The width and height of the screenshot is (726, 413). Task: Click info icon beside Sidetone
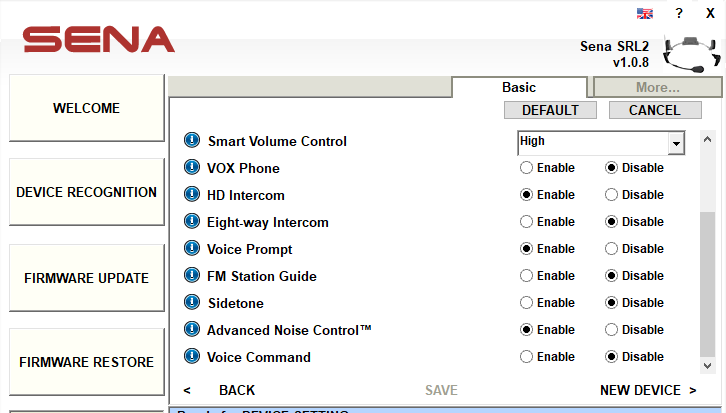[x=192, y=302]
